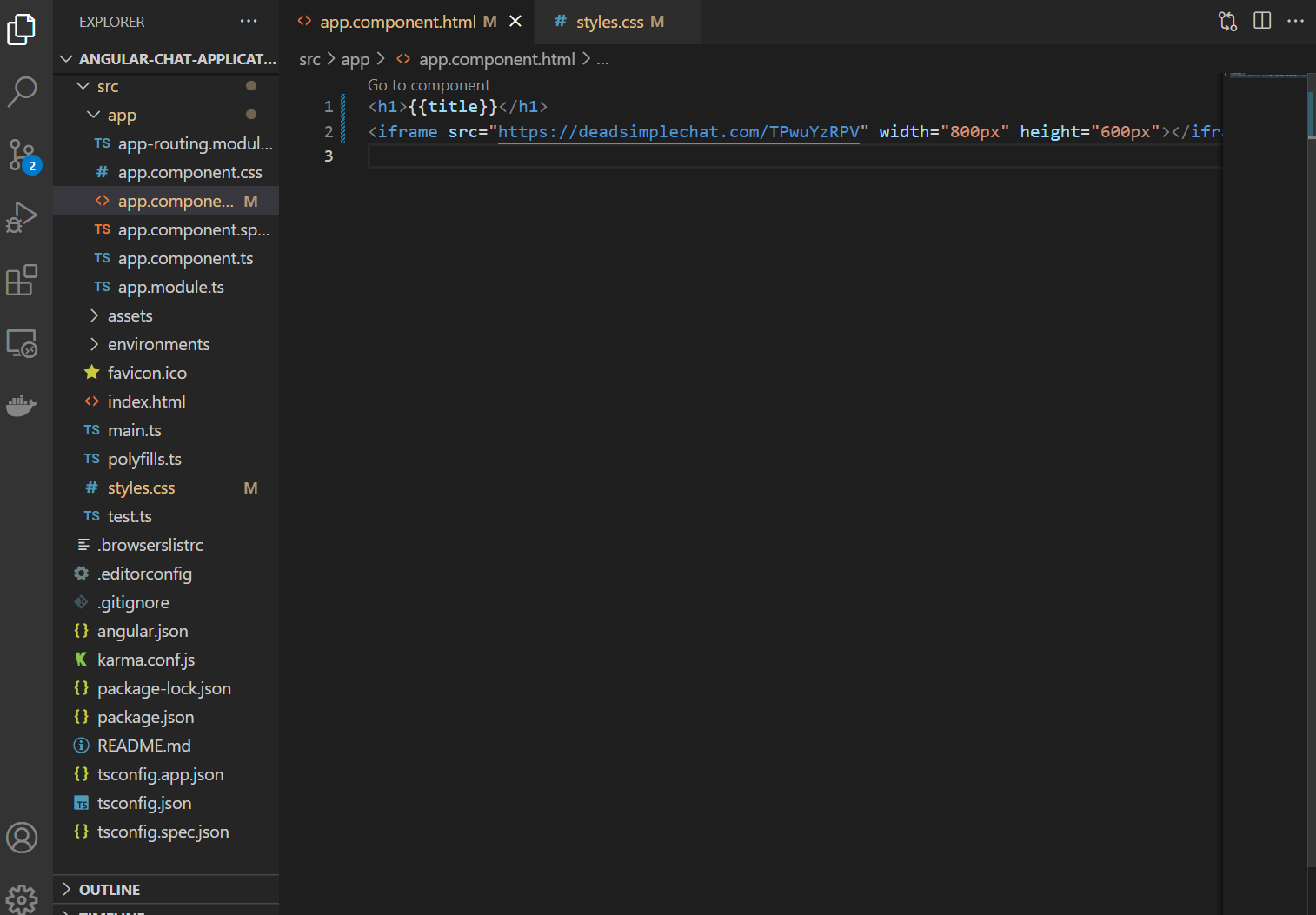Click the Open Changes compare icon

tap(1227, 22)
